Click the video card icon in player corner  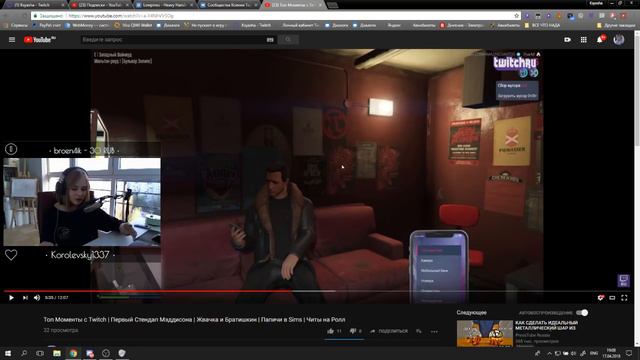click(623, 281)
